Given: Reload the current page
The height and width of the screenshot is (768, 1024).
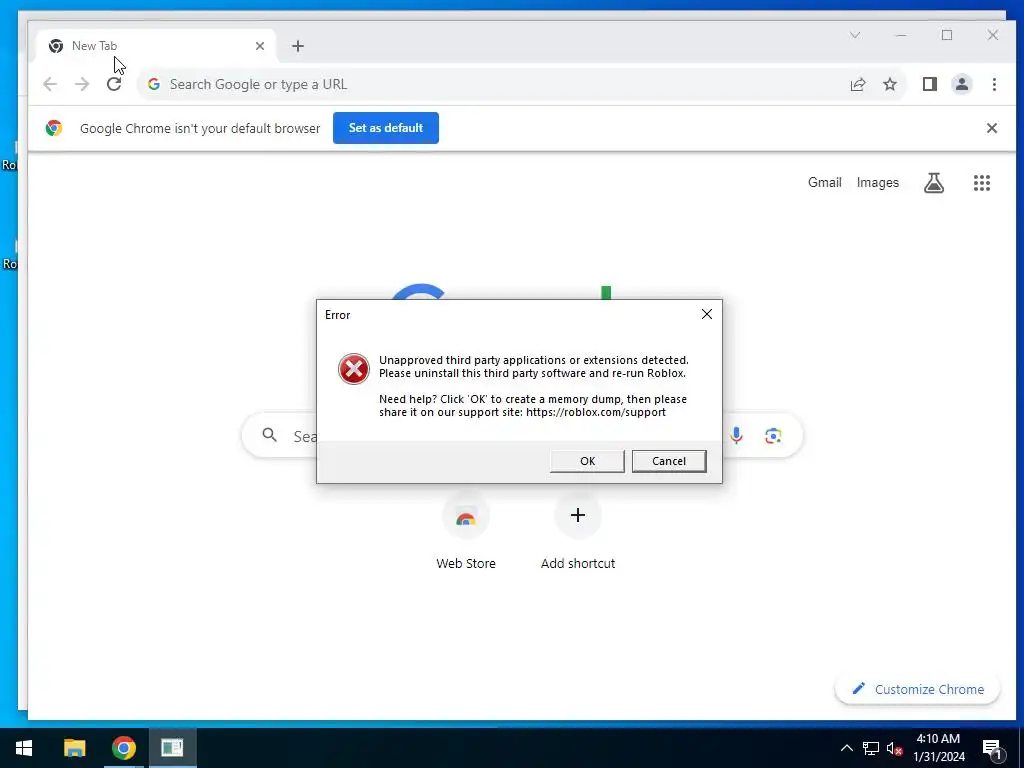Looking at the screenshot, I should [x=114, y=84].
